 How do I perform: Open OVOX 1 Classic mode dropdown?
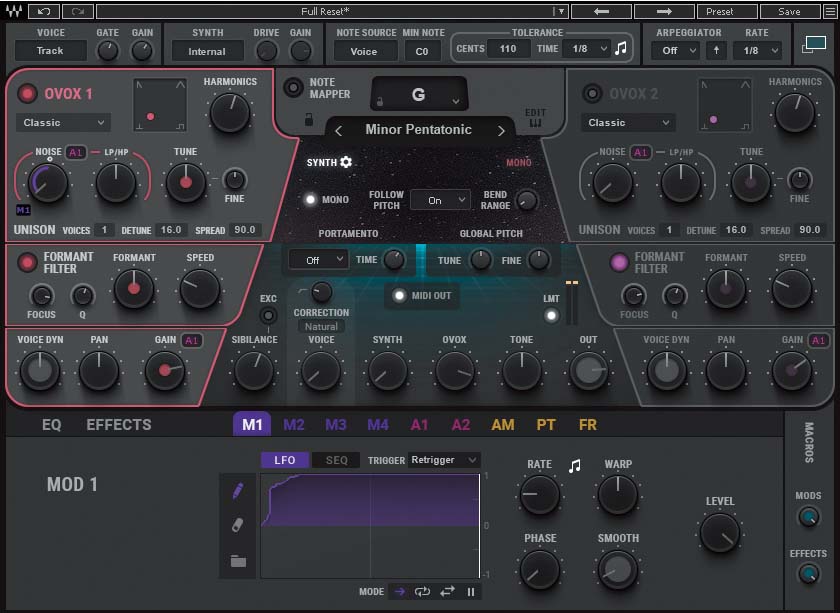pos(63,123)
